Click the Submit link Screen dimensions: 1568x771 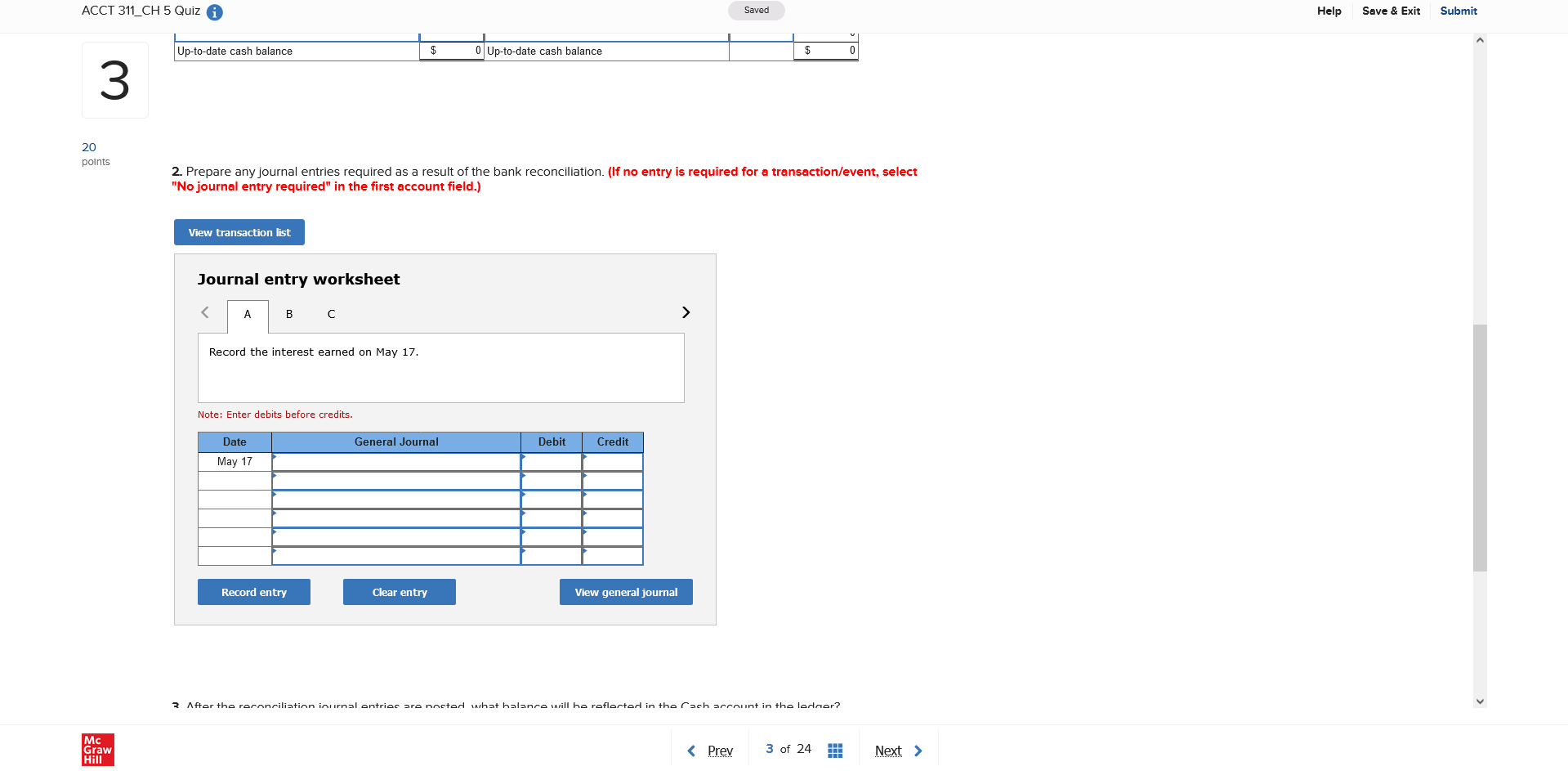(x=1458, y=11)
